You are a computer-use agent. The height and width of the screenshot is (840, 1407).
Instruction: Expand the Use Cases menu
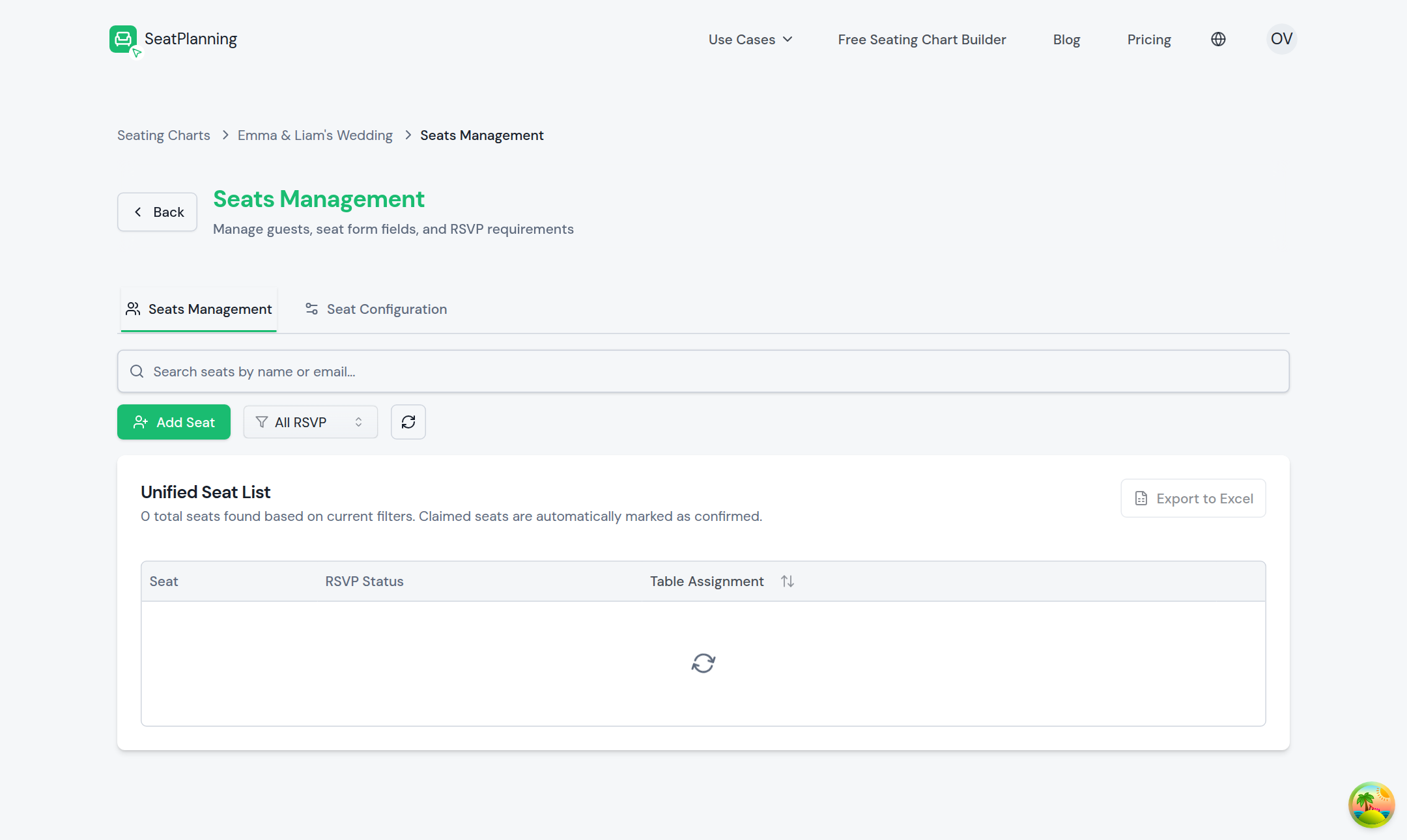(x=750, y=40)
